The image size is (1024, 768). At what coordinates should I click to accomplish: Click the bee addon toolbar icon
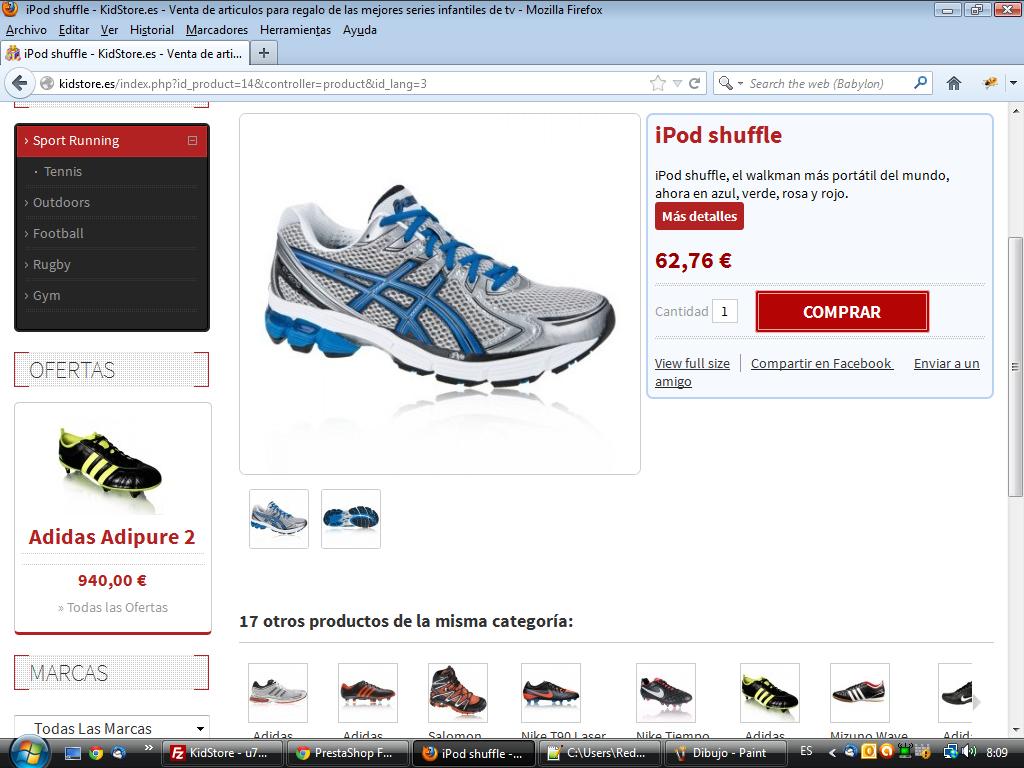(x=990, y=83)
